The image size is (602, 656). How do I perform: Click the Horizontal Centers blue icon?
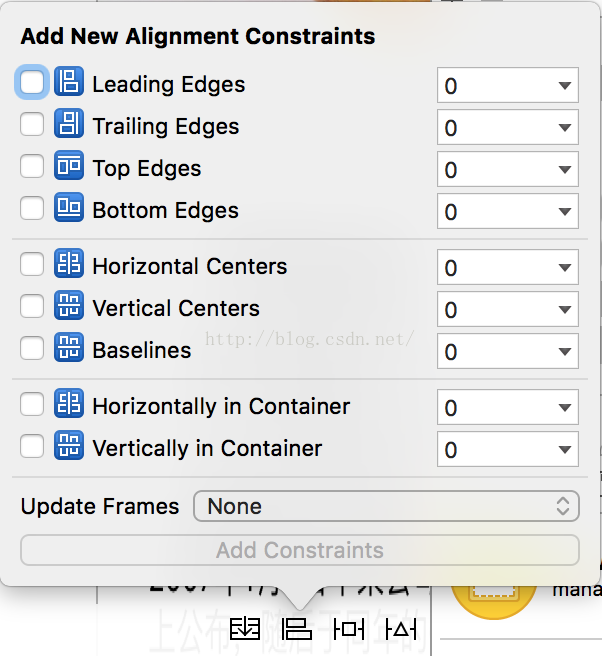(69, 265)
